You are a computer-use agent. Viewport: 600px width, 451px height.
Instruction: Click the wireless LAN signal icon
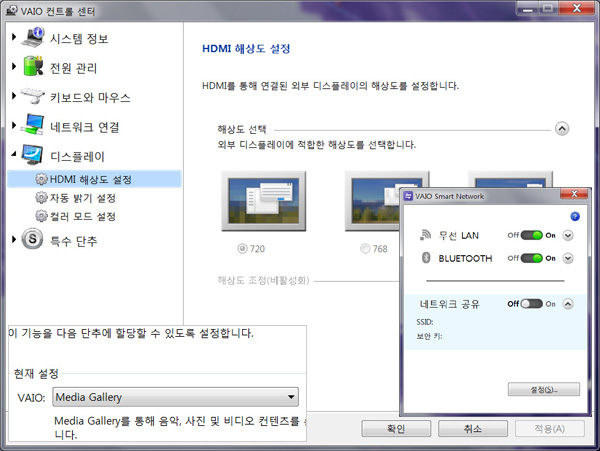(426, 235)
